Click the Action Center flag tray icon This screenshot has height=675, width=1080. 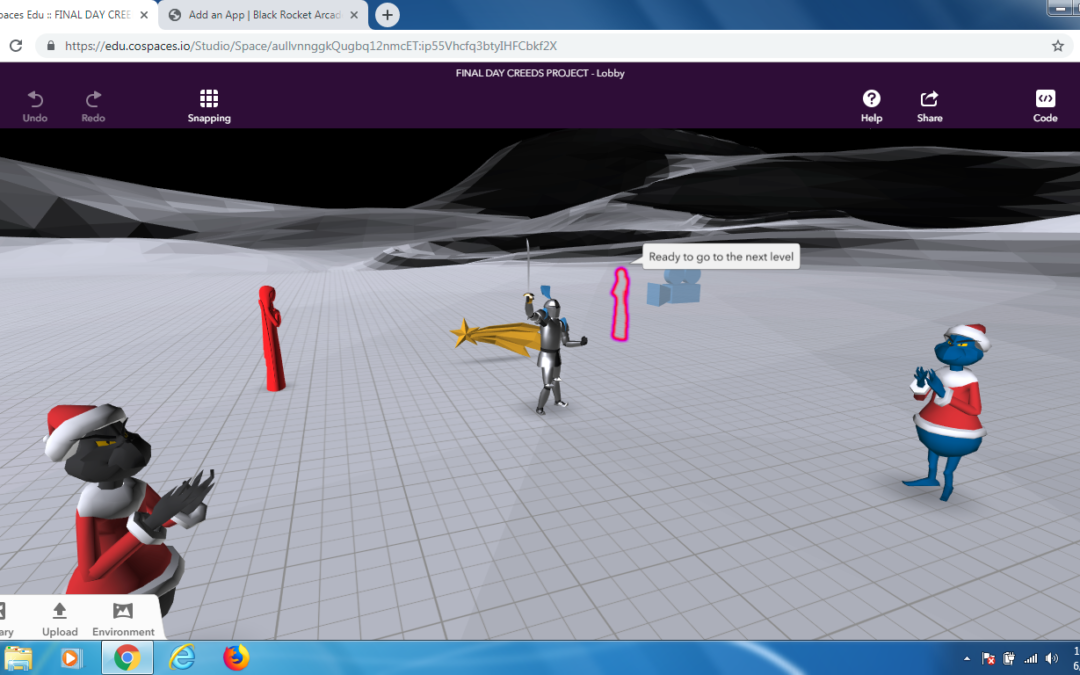coord(988,658)
